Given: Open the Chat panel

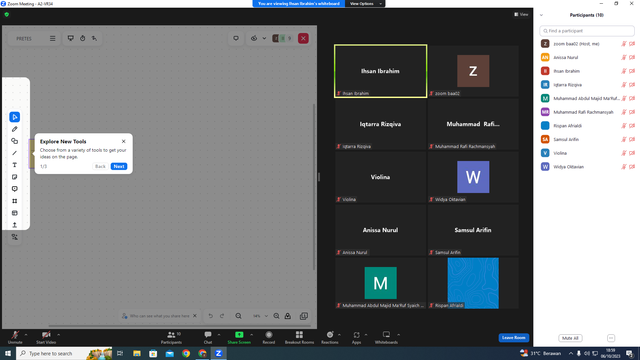Looking at the screenshot, I should [208, 337].
